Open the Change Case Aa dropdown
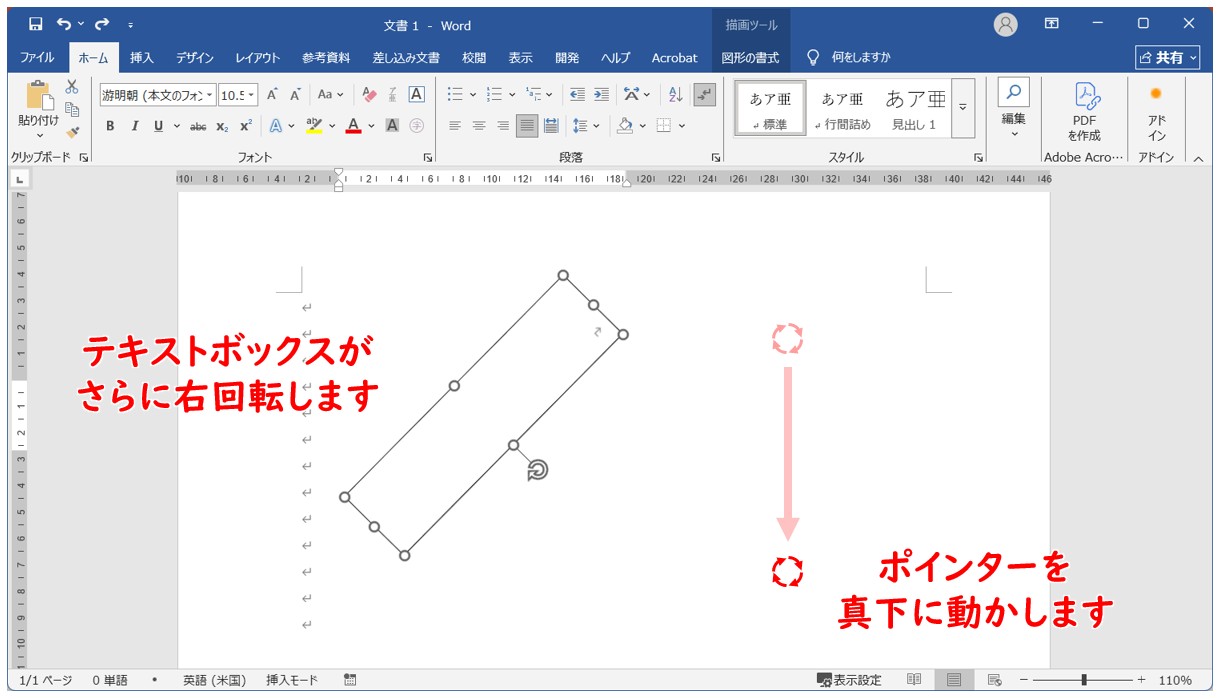The image size is (1222, 699). [x=330, y=95]
